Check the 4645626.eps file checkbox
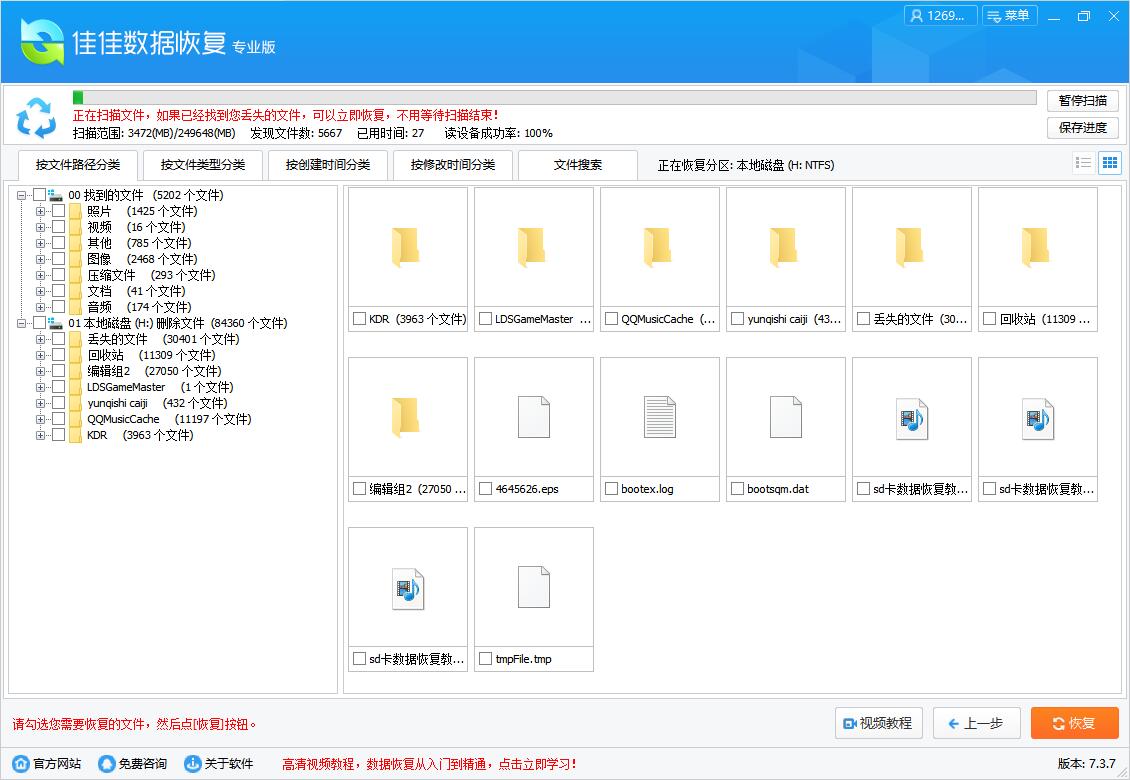This screenshot has width=1130, height=780. [485, 489]
